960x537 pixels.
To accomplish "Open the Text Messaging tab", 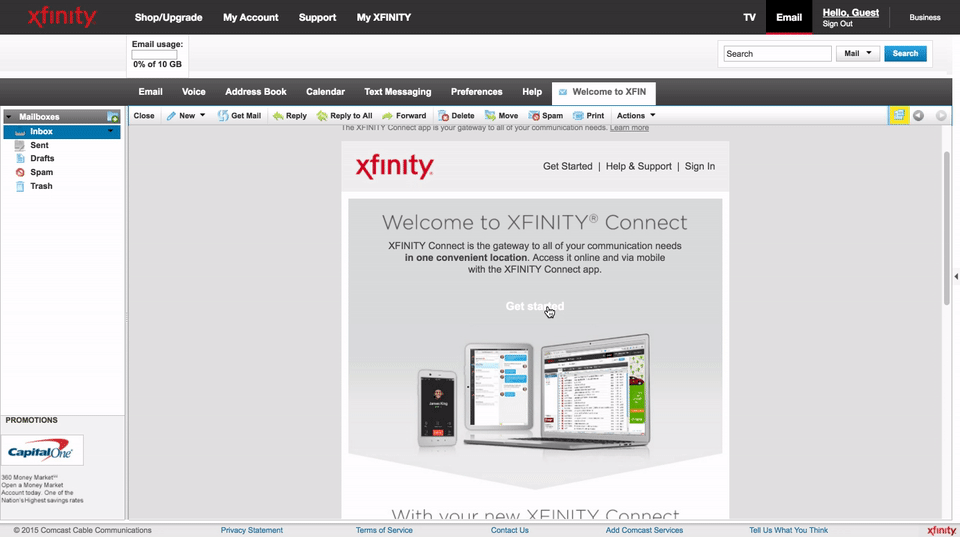I will tap(397, 92).
